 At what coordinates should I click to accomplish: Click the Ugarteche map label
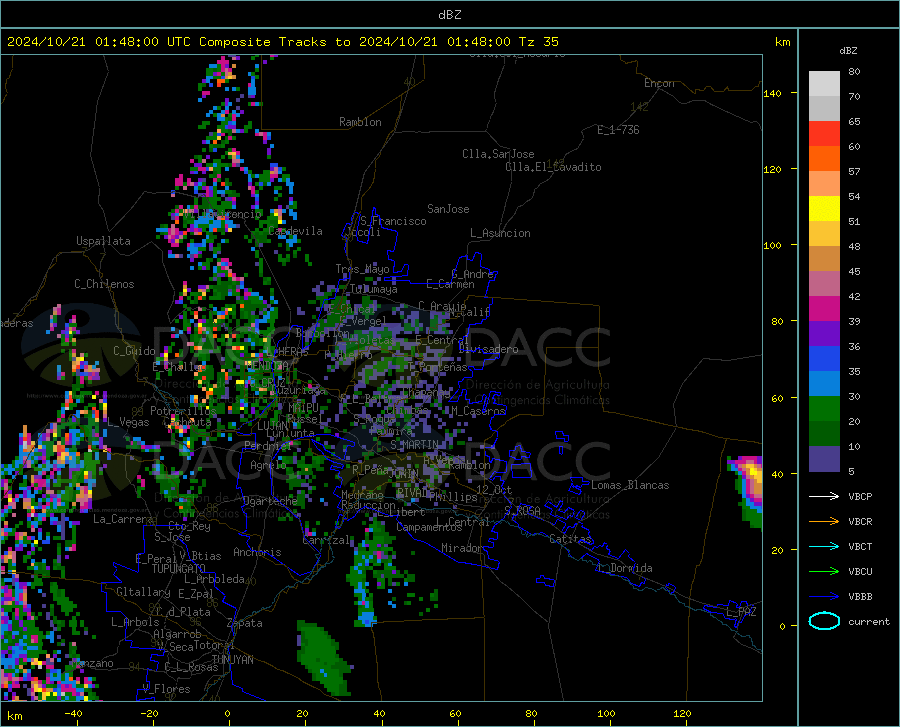(270, 501)
